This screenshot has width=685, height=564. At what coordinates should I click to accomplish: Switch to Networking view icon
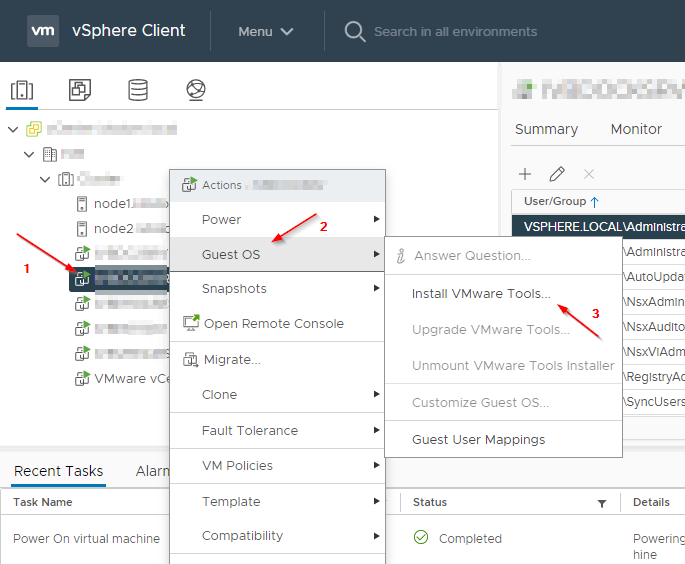[x=196, y=90]
